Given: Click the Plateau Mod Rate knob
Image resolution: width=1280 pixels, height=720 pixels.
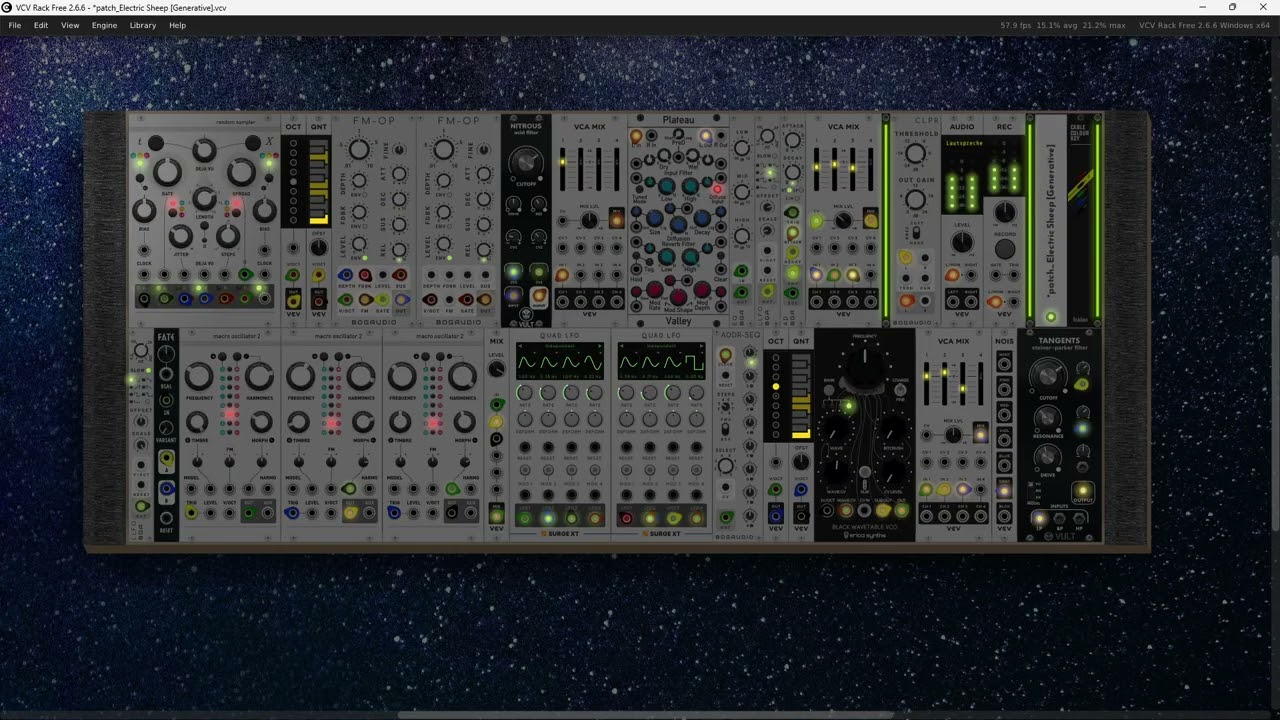Looking at the screenshot, I should 654,290.
